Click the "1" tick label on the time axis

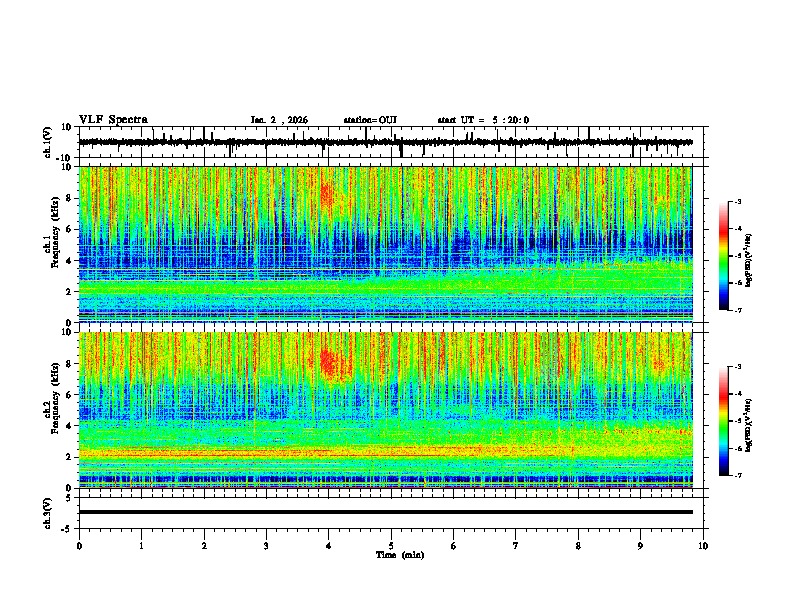(141, 546)
